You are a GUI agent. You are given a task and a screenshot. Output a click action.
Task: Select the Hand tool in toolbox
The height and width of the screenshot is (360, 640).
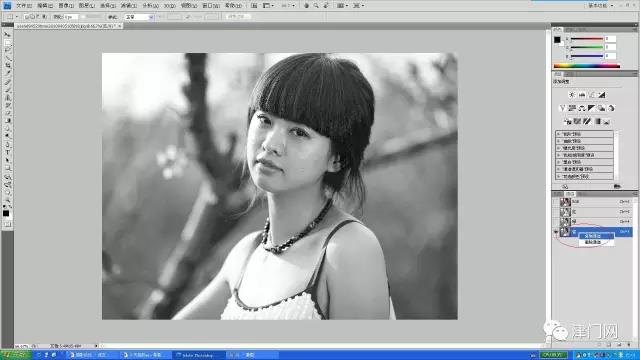click(x=7, y=193)
